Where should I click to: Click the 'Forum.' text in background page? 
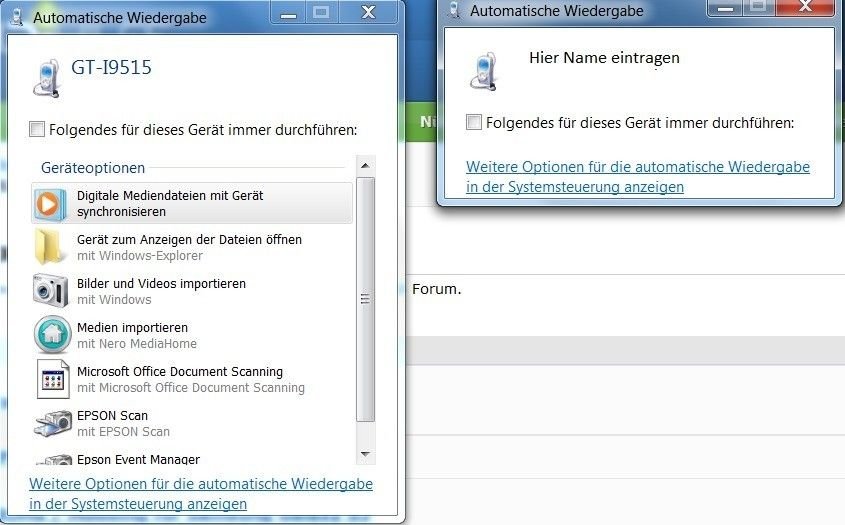click(437, 289)
